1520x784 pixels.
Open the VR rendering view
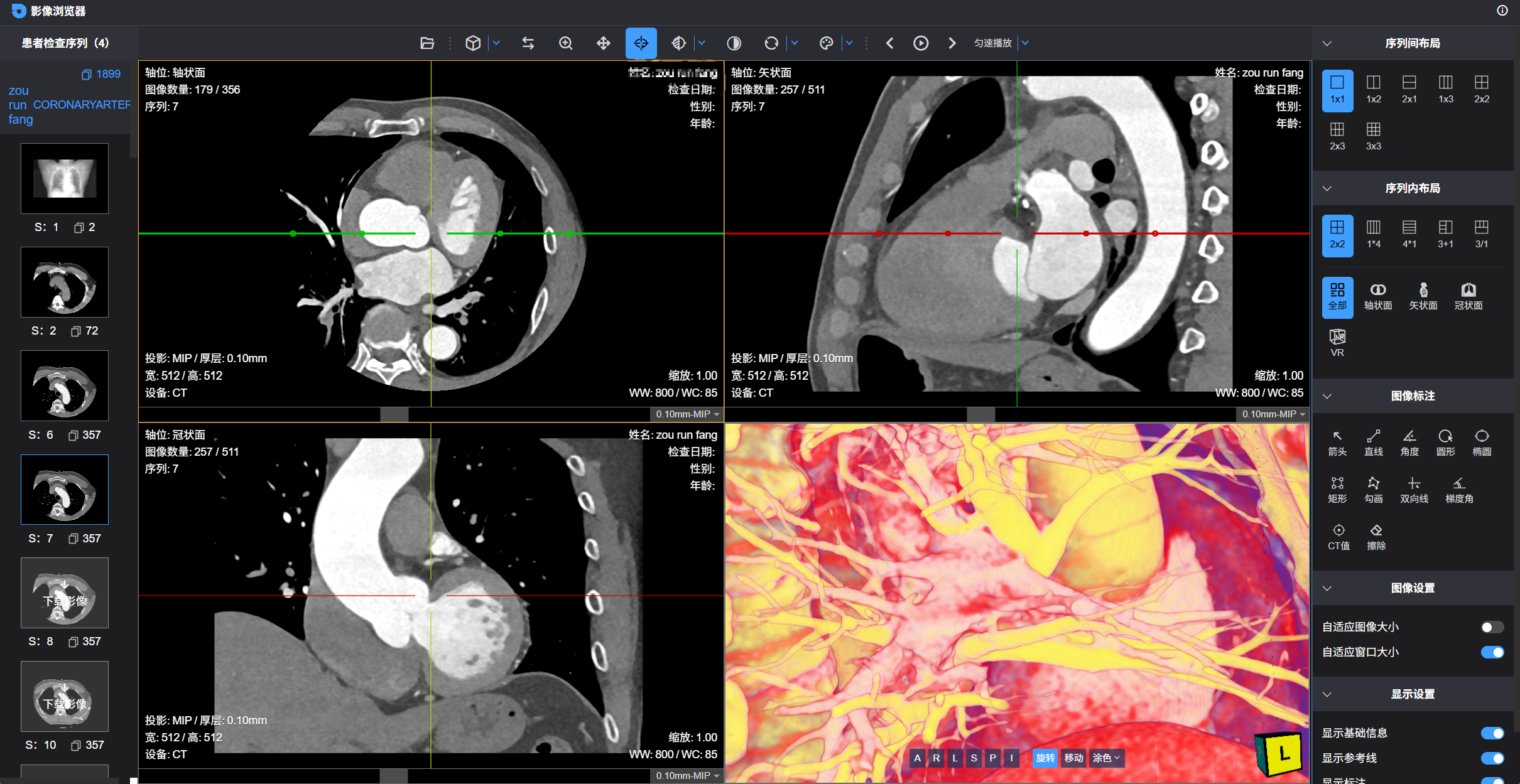[x=1337, y=343]
